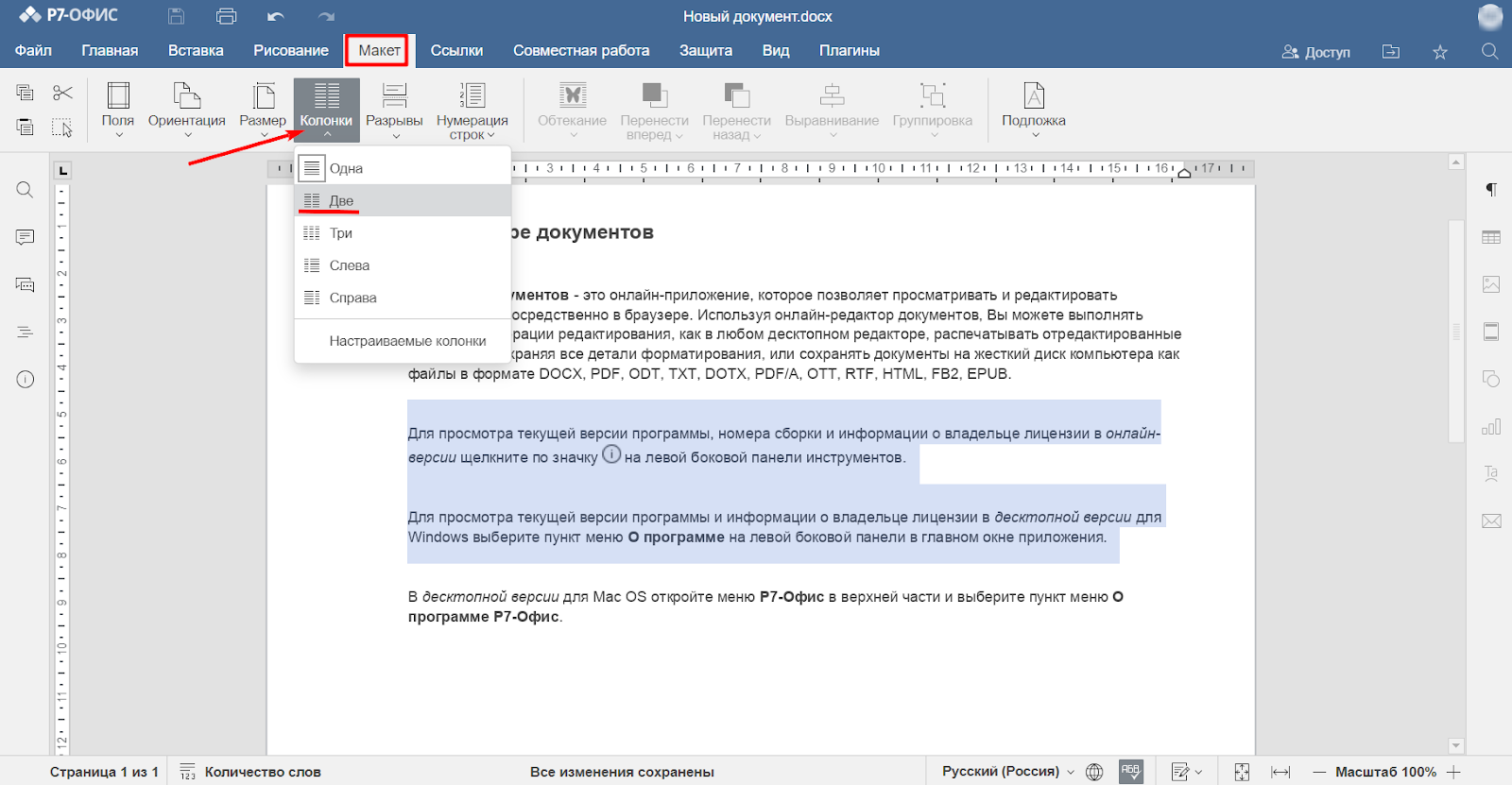Open the Подложка watermark menu
The height and width of the screenshot is (785, 1512).
click(1034, 110)
